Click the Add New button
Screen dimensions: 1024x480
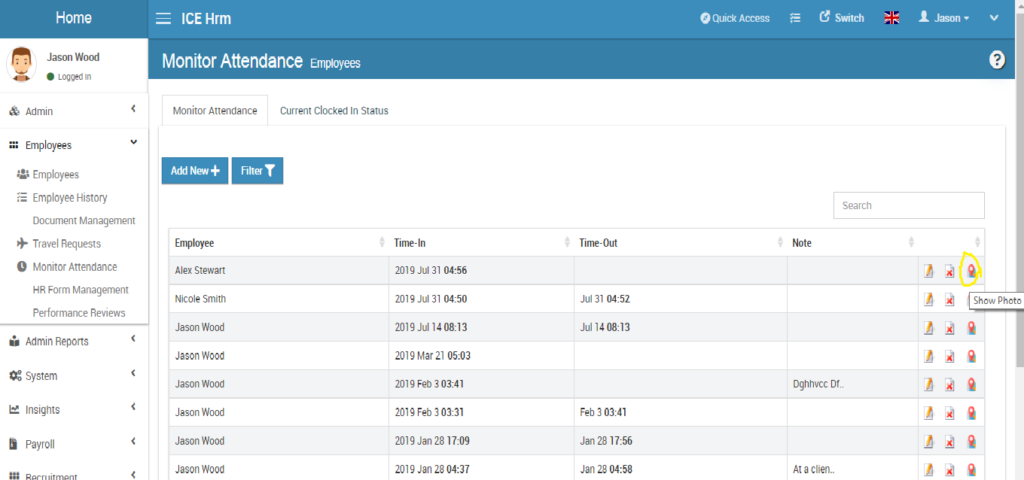point(195,170)
